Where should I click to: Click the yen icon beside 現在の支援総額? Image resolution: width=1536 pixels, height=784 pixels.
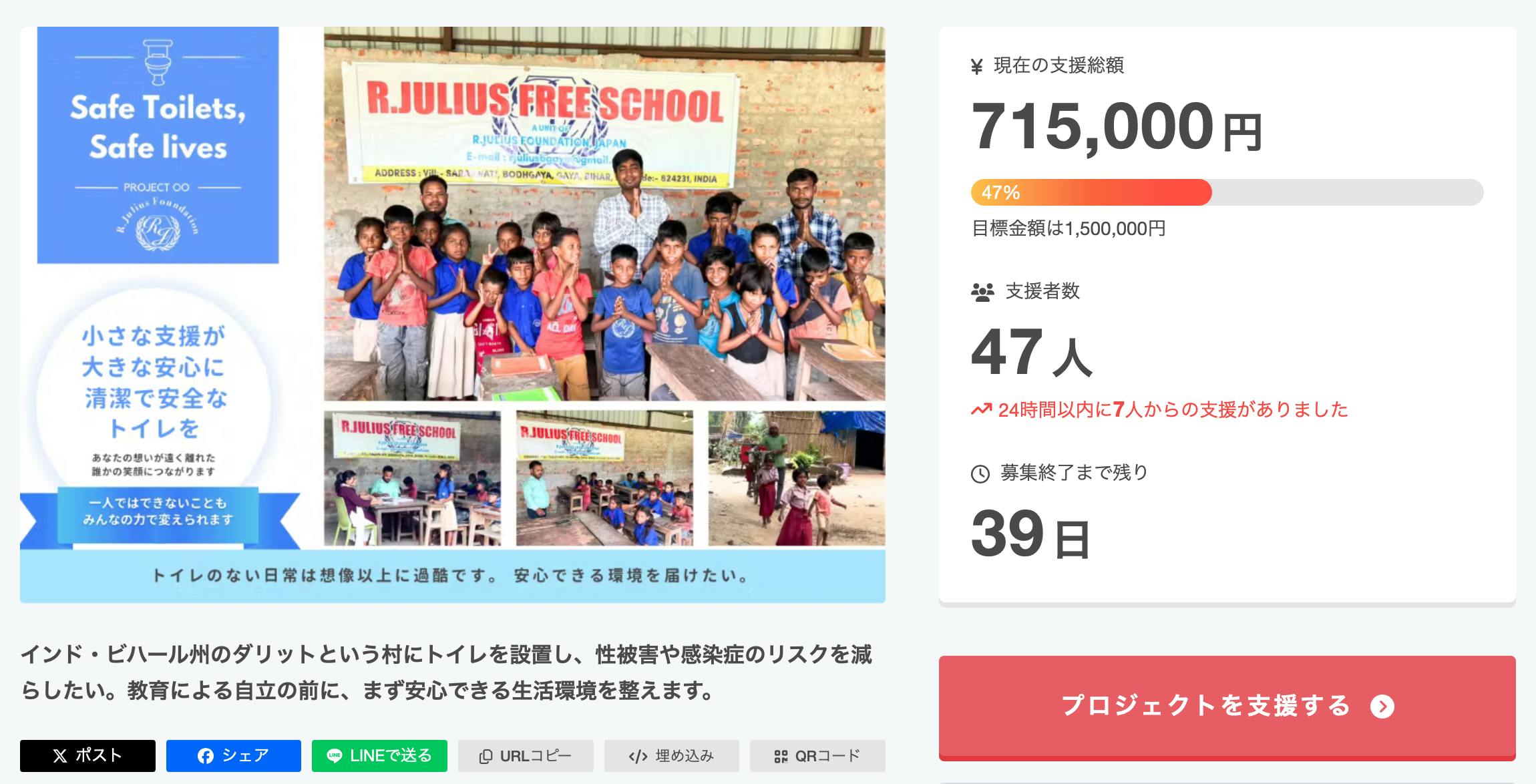[x=976, y=67]
